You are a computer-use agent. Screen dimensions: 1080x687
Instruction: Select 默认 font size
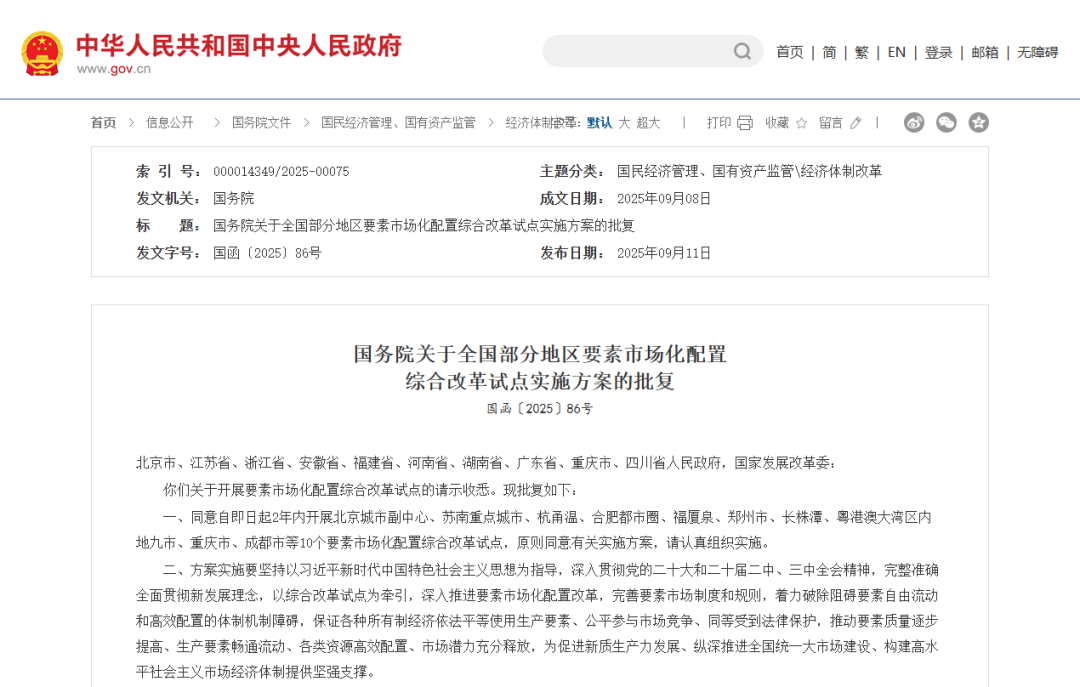(599, 123)
